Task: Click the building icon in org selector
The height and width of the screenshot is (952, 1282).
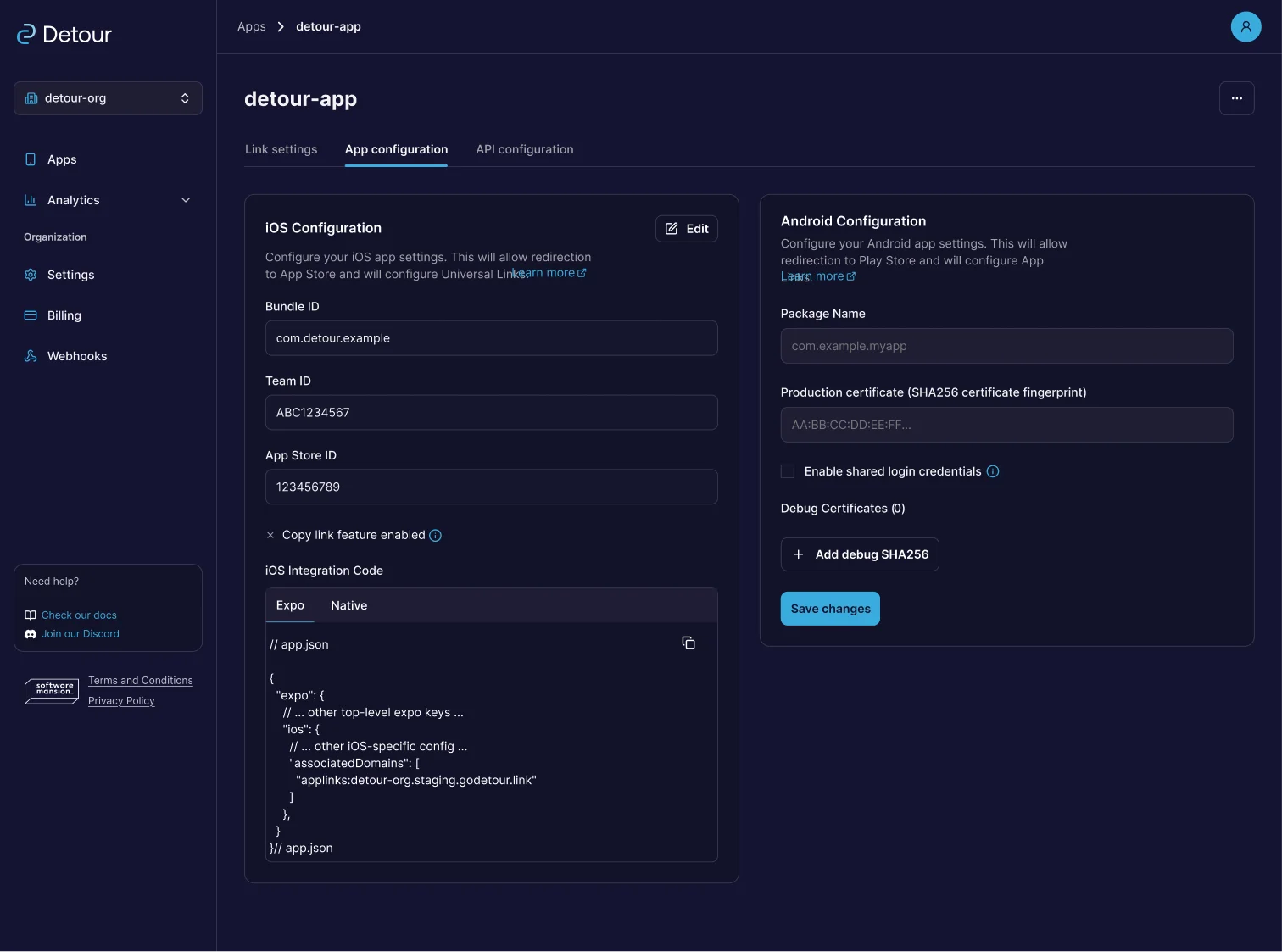Action: click(31, 98)
